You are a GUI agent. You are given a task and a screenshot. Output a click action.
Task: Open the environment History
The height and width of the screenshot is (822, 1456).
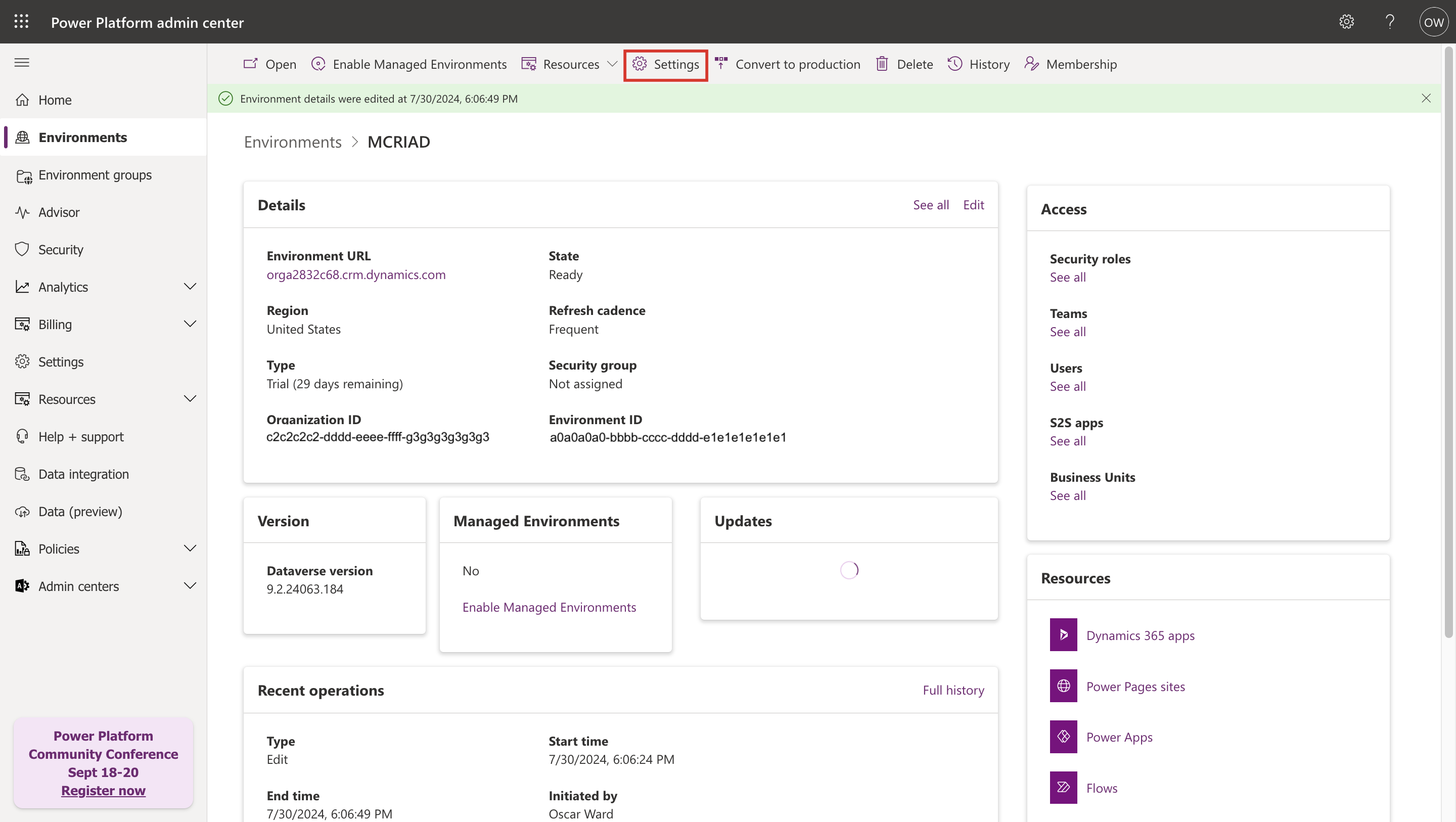pos(978,64)
